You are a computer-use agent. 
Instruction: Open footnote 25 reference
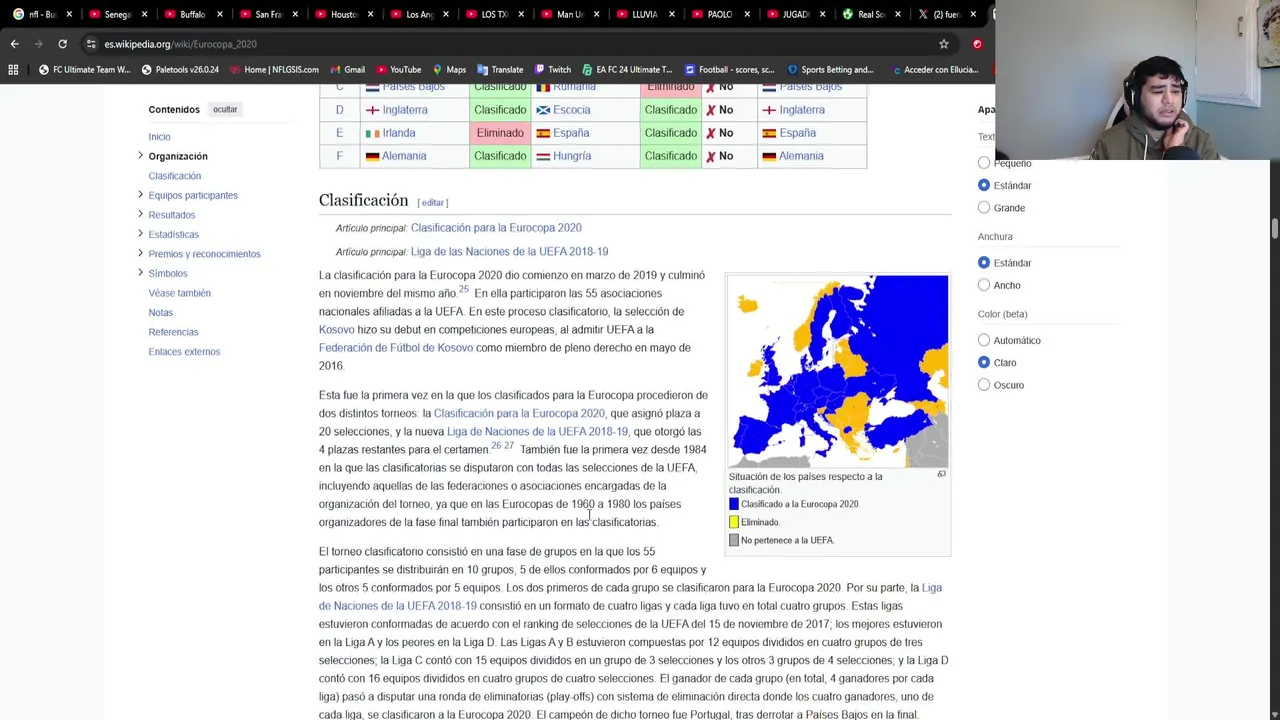pos(463,290)
